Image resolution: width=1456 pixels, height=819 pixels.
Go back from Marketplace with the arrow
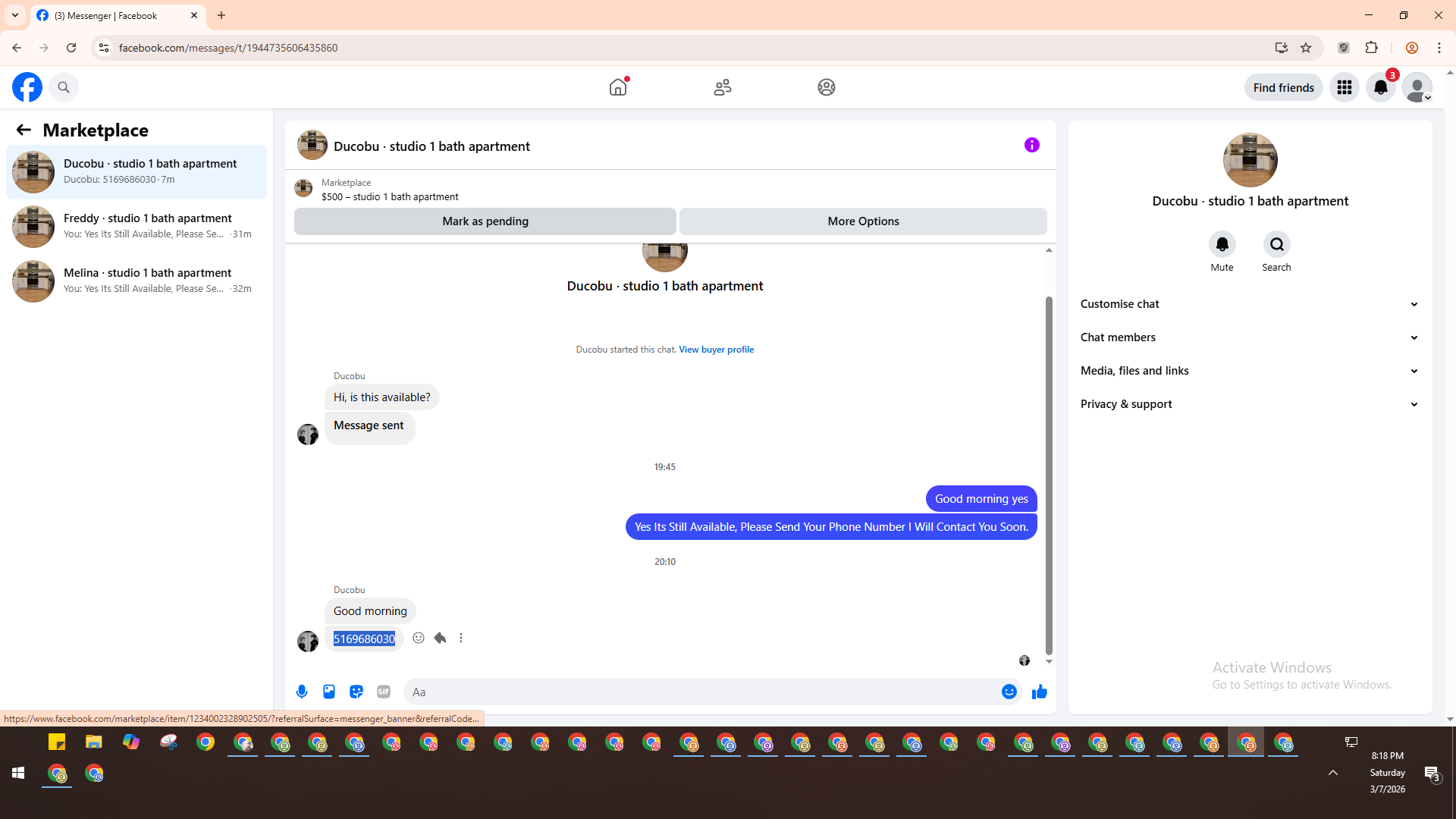point(24,130)
